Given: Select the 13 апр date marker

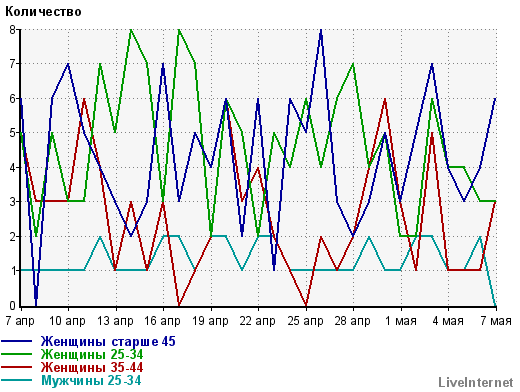Looking at the screenshot, I should pos(115,321).
